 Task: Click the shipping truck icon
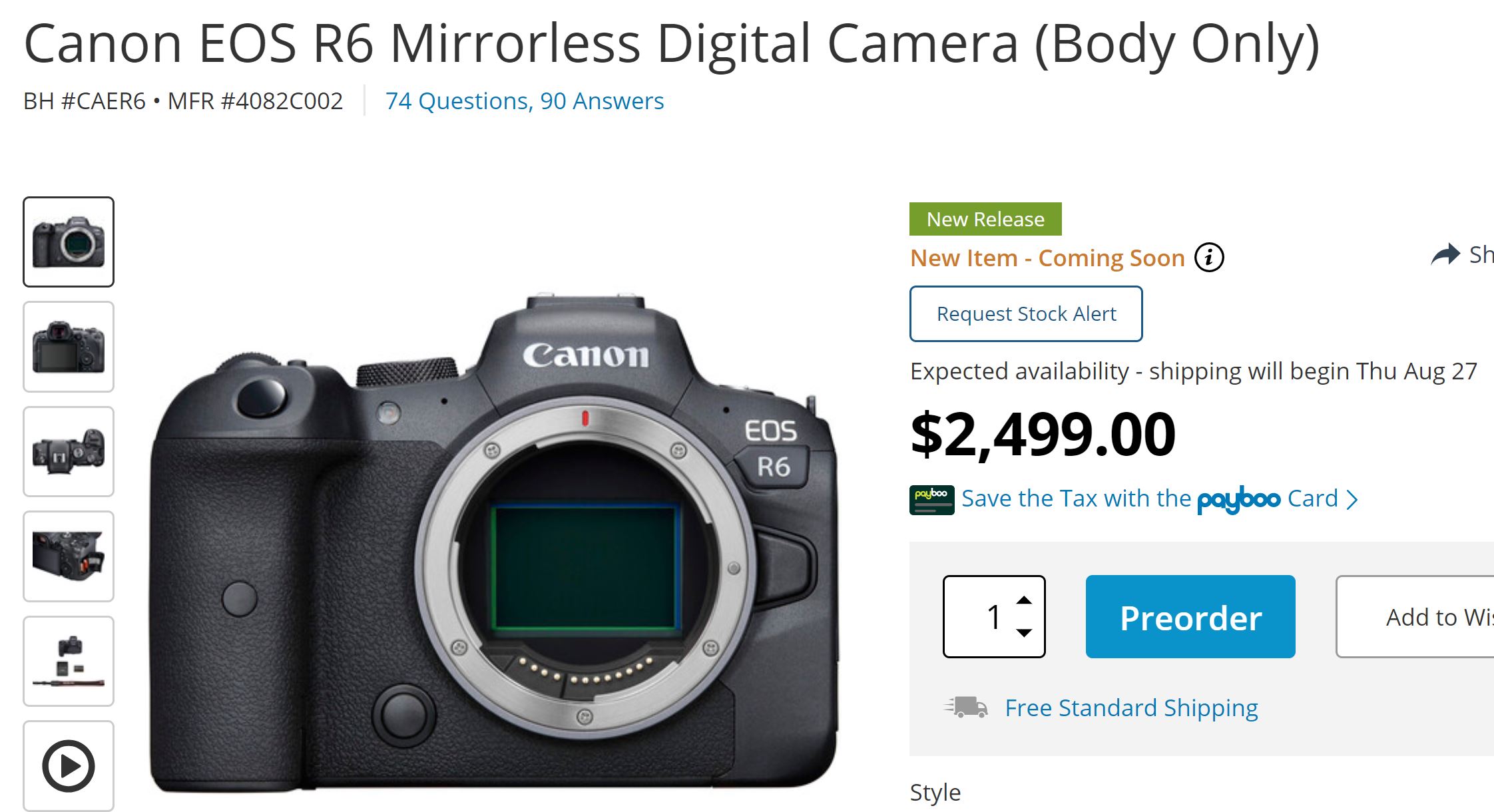click(966, 707)
